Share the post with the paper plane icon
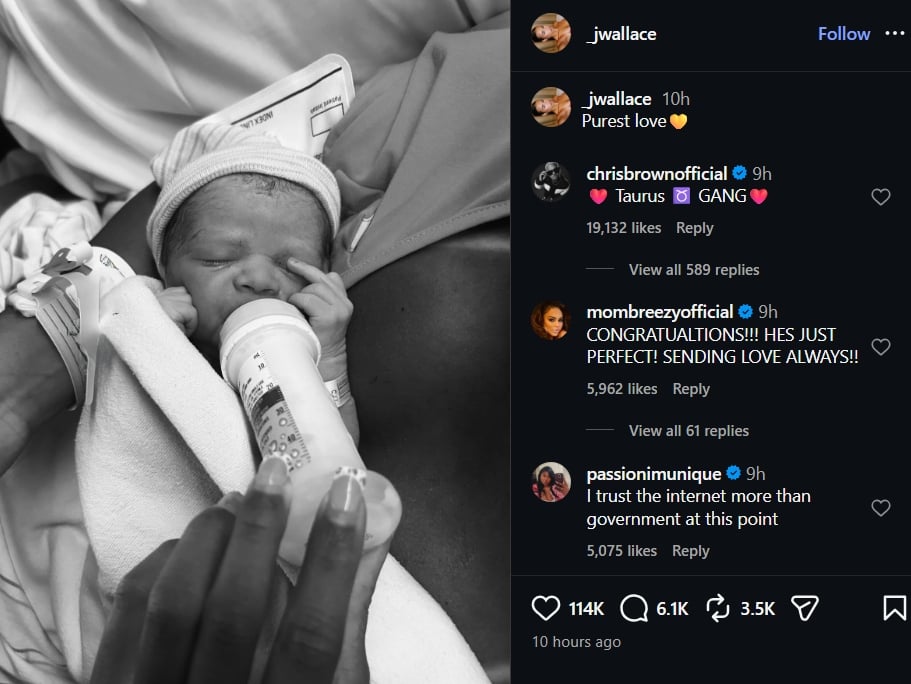Screen dimensions: 911x684 (805, 608)
